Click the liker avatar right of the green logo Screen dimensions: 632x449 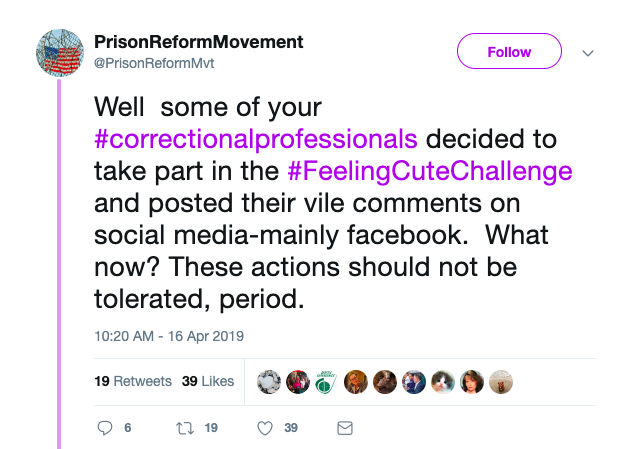click(x=356, y=381)
